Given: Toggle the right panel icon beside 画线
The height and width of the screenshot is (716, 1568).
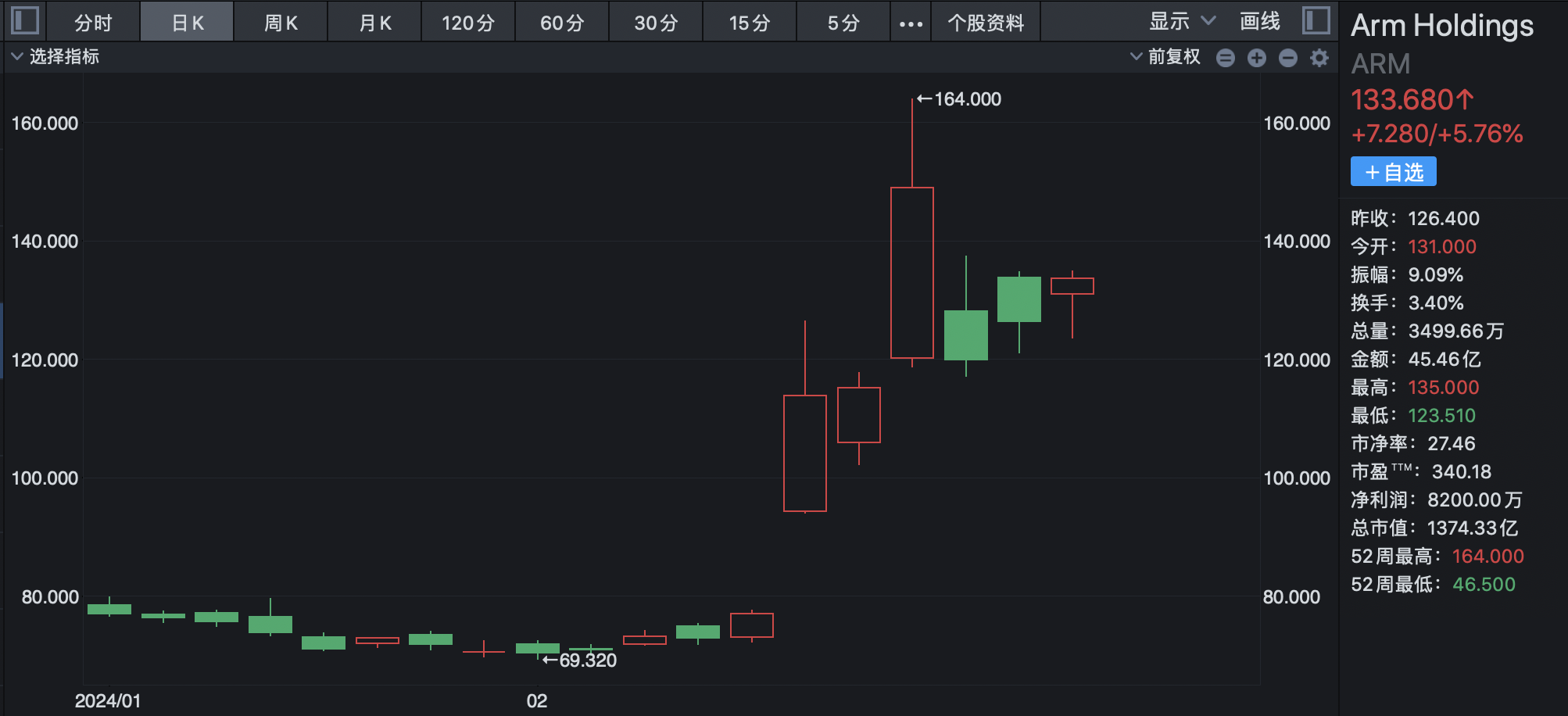Looking at the screenshot, I should [x=1316, y=20].
